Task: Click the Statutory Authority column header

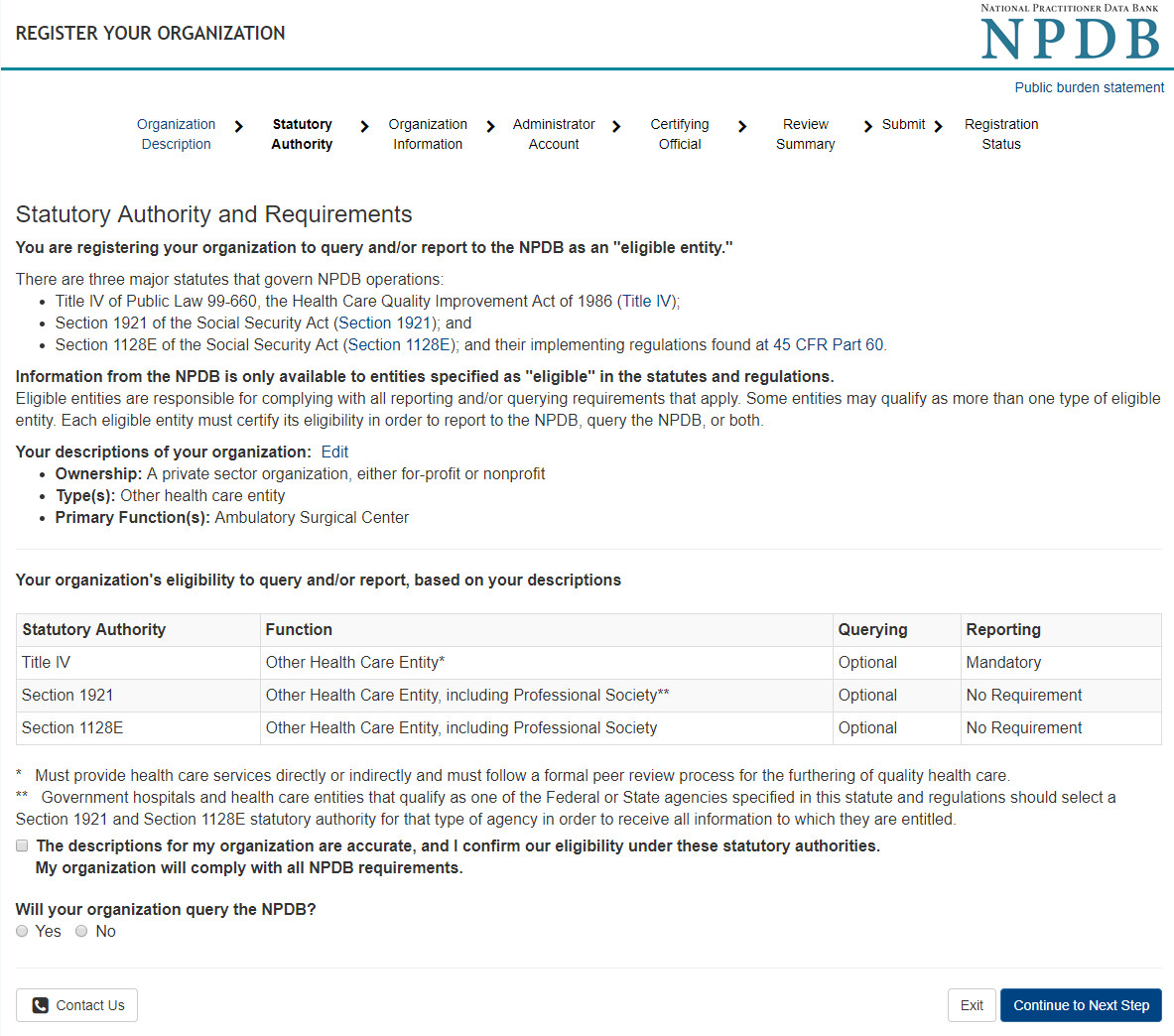Action: point(139,629)
